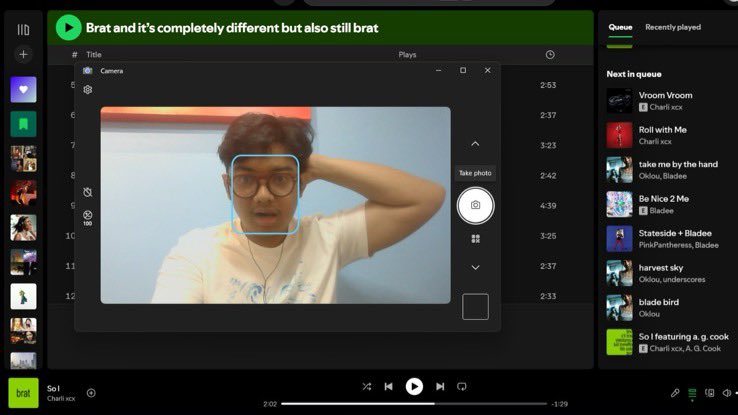Play the Brat playlist with green button
The height and width of the screenshot is (415, 738).
click(x=68, y=27)
